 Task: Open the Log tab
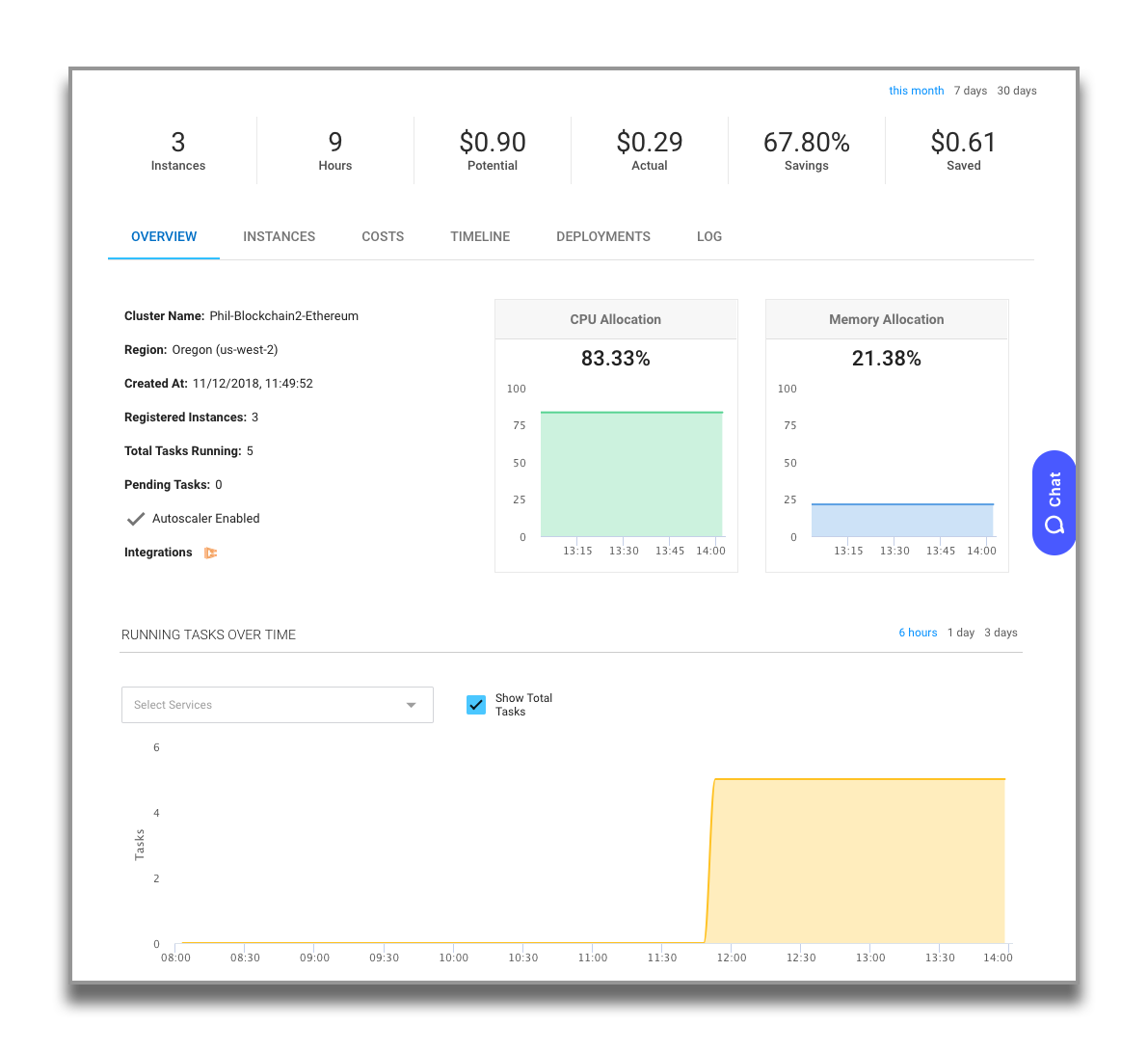click(x=709, y=236)
